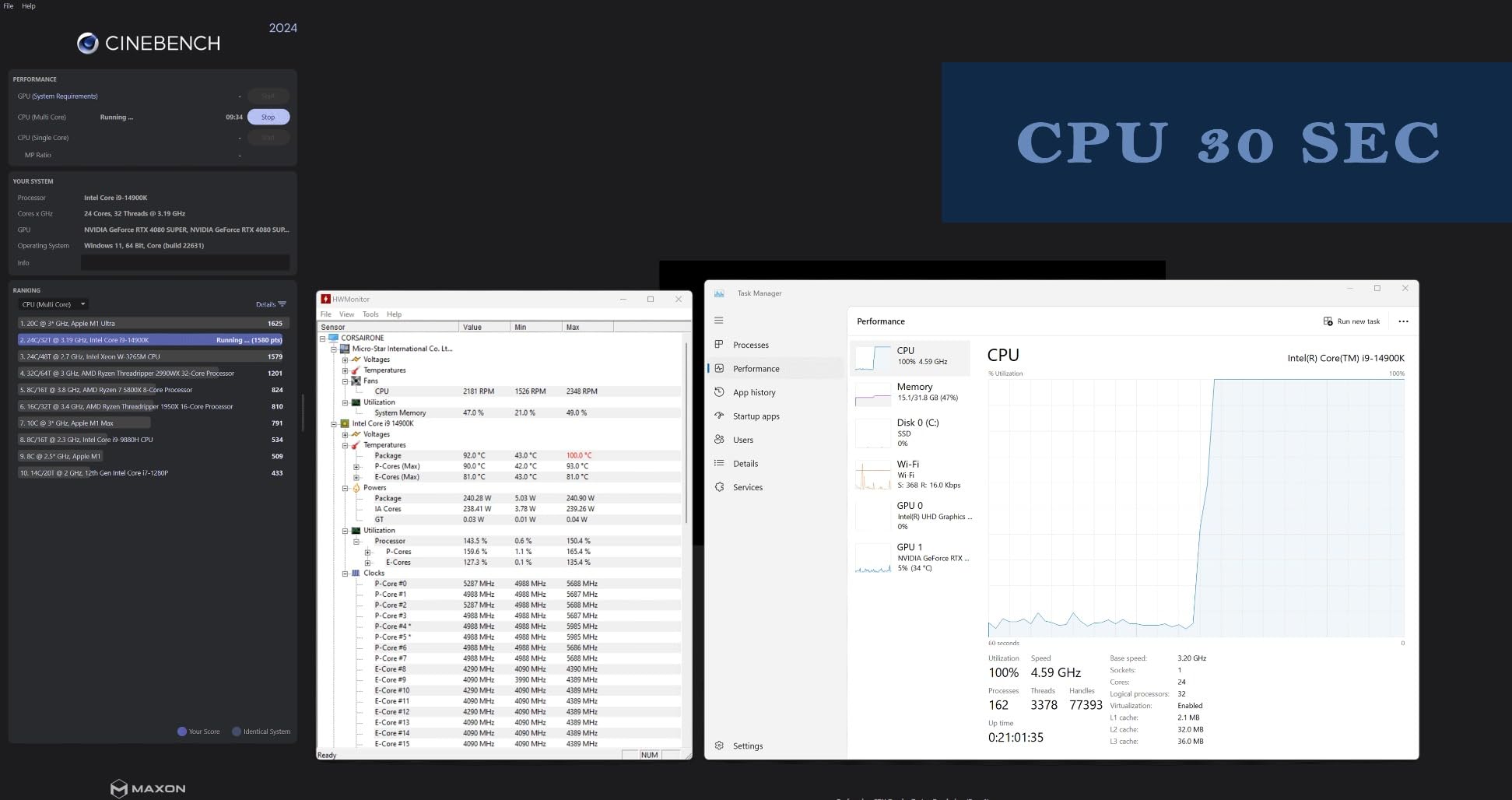
Task: Open the Help menu in Cinebench
Action: (x=29, y=5)
